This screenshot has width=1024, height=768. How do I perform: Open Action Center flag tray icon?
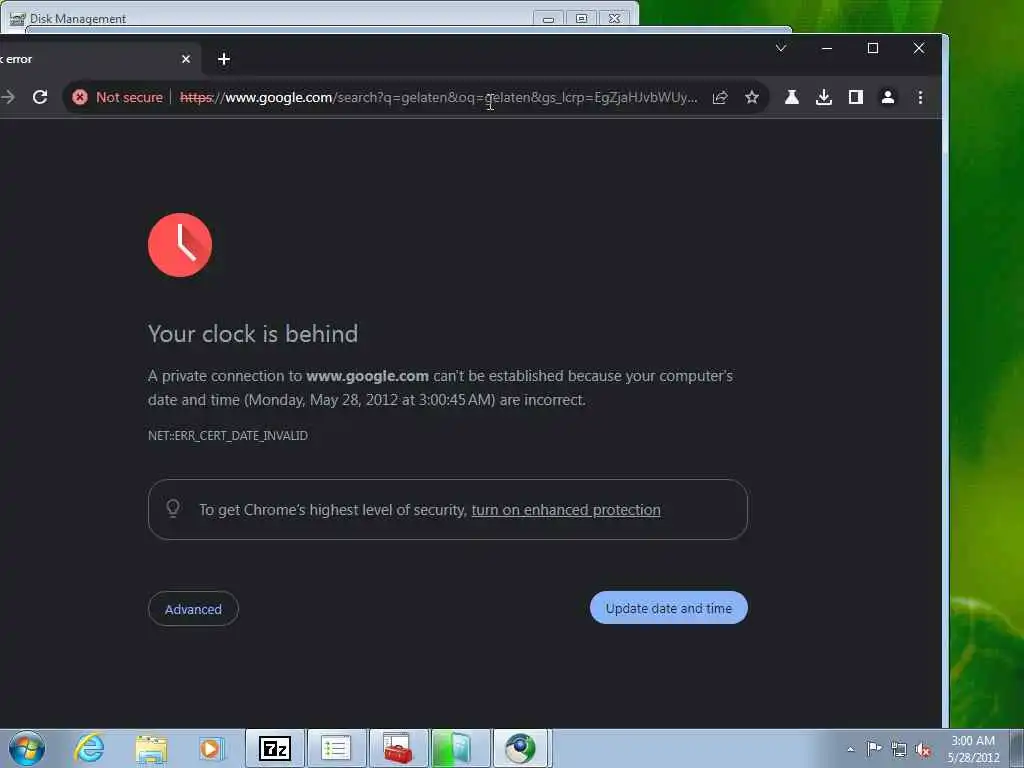tap(874, 748)
